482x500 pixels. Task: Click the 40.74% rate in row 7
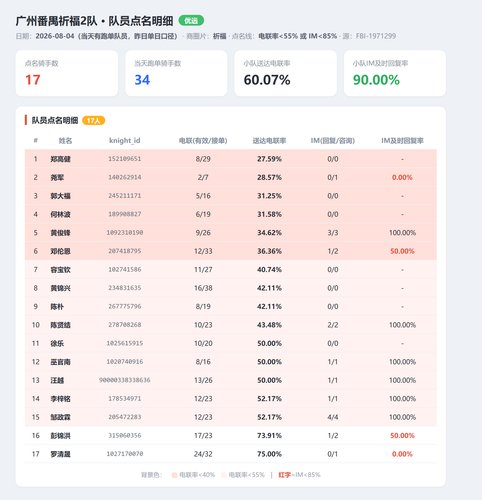coord(269,269)
